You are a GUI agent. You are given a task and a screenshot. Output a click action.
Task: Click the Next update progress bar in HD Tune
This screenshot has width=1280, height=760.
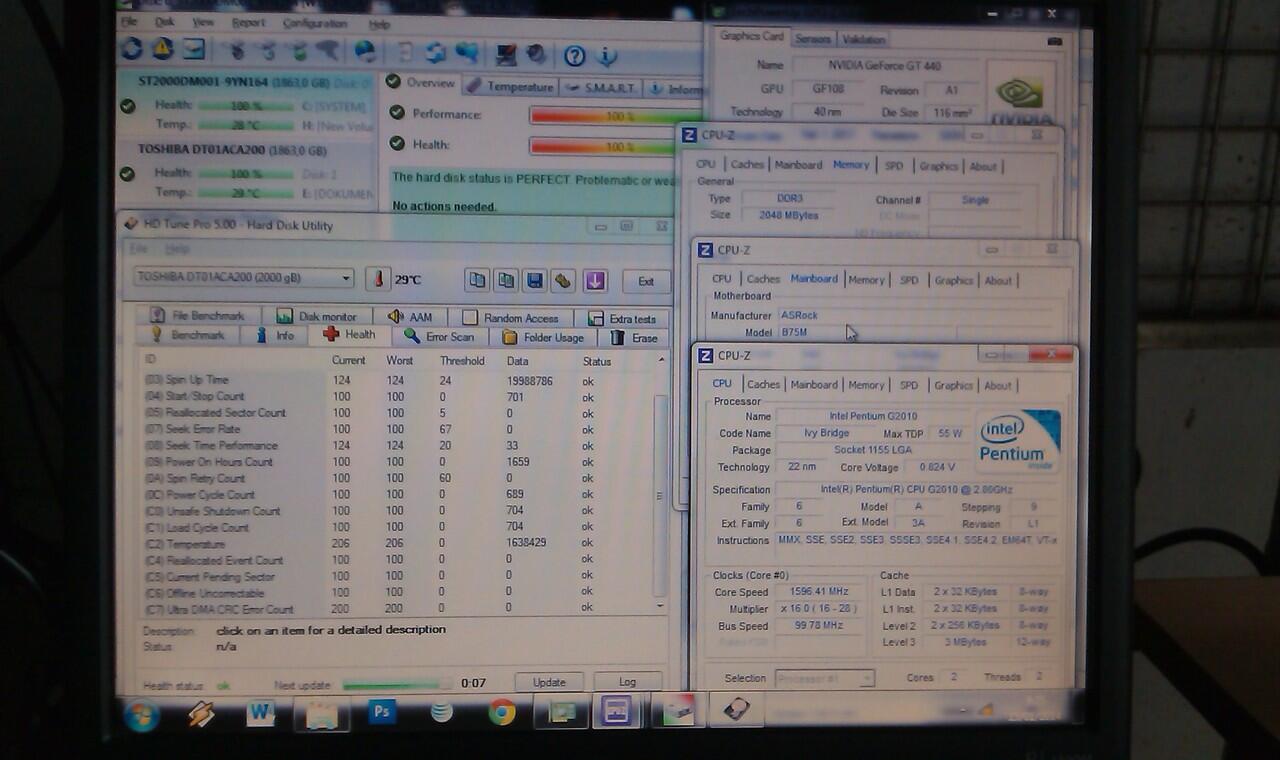click(x=396, y=685)
